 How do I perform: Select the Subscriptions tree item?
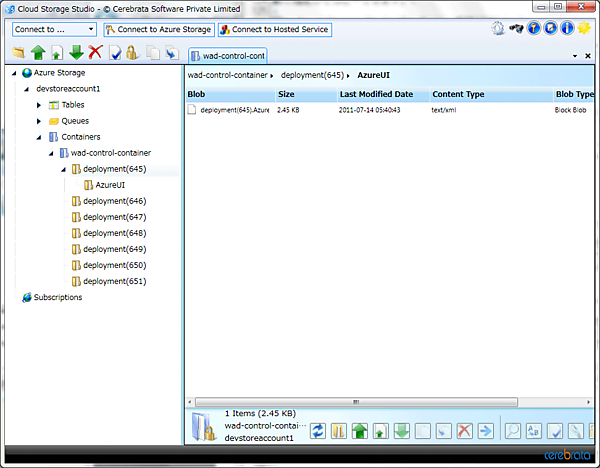point(58,297)
